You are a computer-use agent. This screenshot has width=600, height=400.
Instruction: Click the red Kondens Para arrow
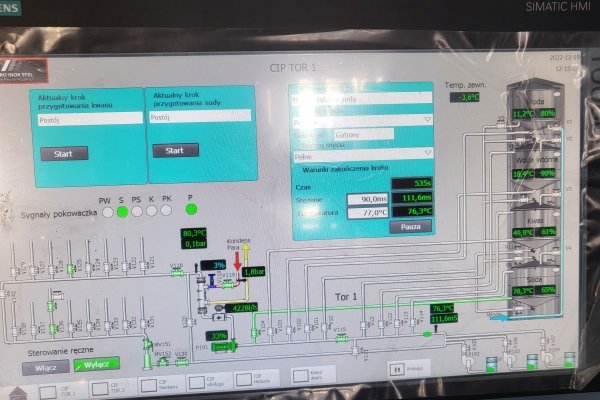237,261
